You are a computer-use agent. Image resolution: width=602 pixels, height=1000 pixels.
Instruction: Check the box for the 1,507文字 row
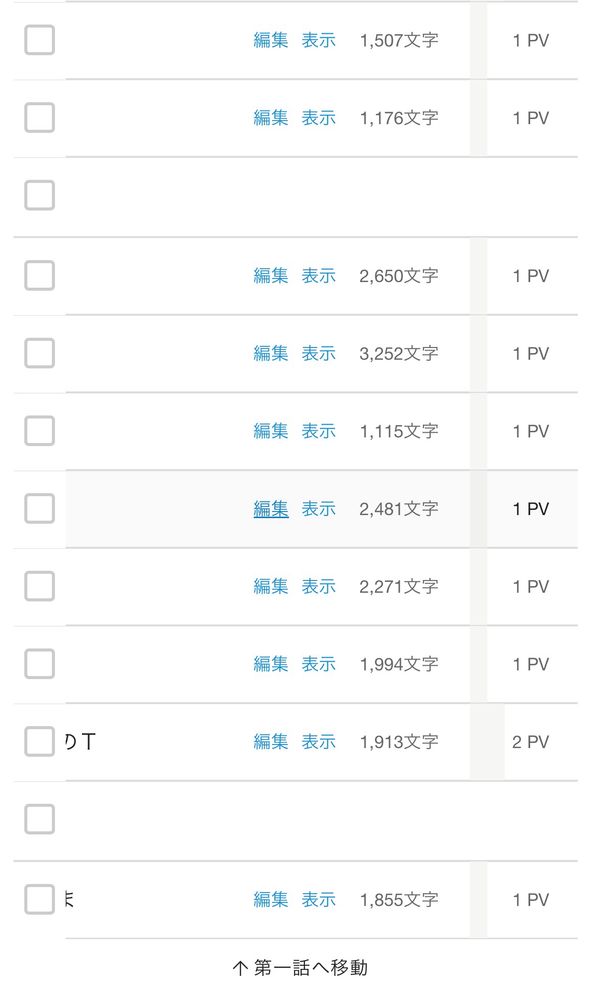(39, 40)
